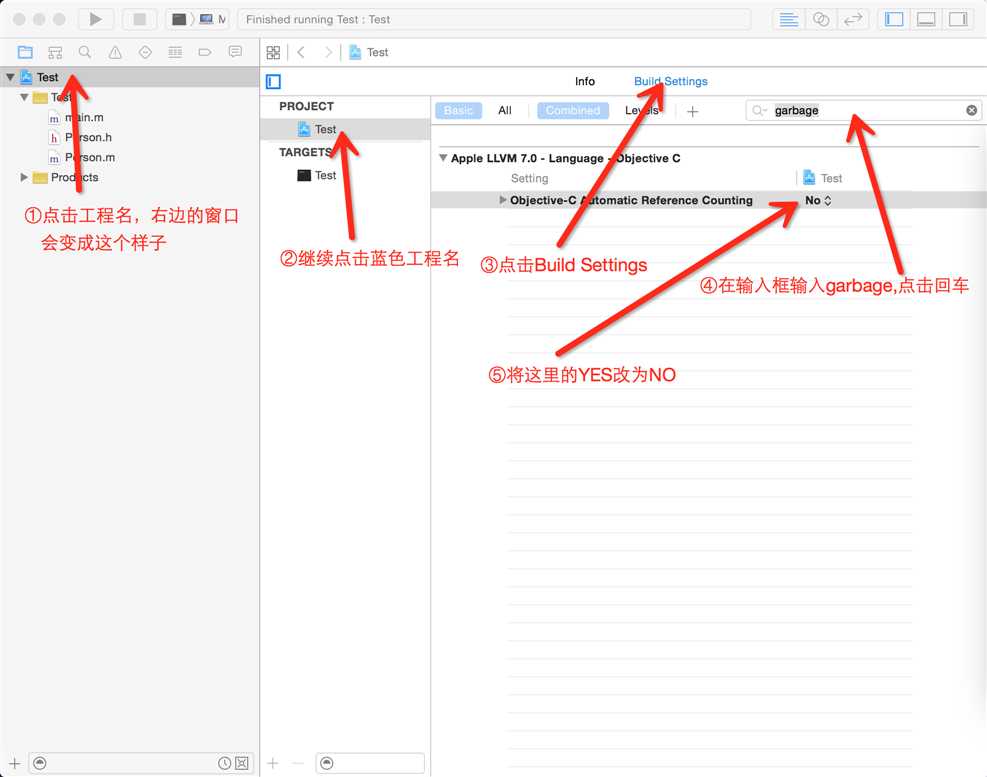Image resolution: width=987 pixels, height=777 pixels.
Task: Open the related items grid menu
Action: tap(273, 52)
